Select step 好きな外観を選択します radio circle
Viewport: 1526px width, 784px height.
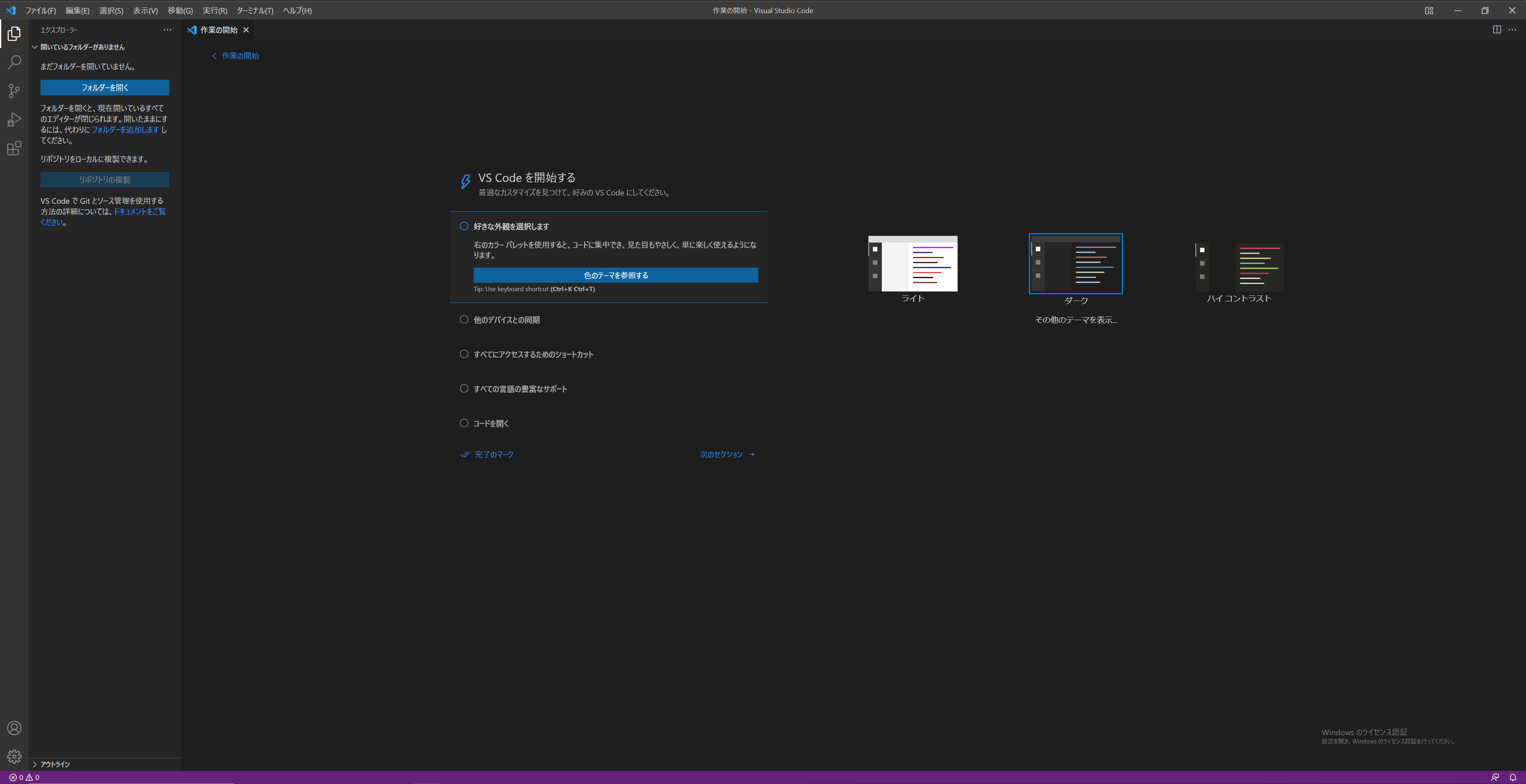(464, 226)
